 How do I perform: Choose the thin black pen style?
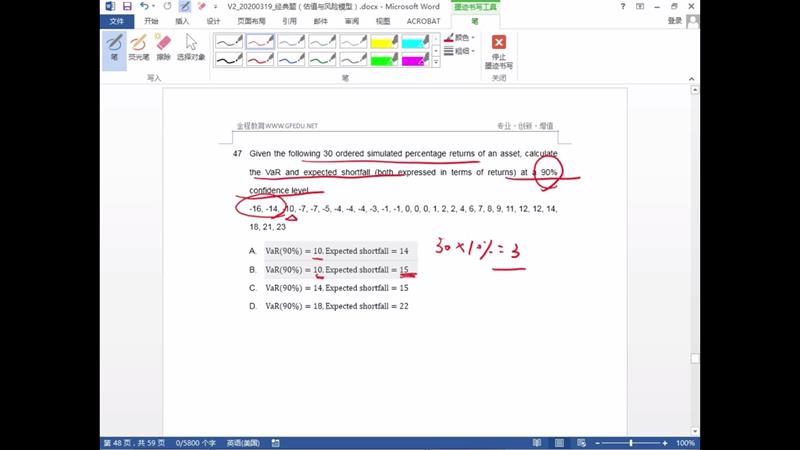229,41
